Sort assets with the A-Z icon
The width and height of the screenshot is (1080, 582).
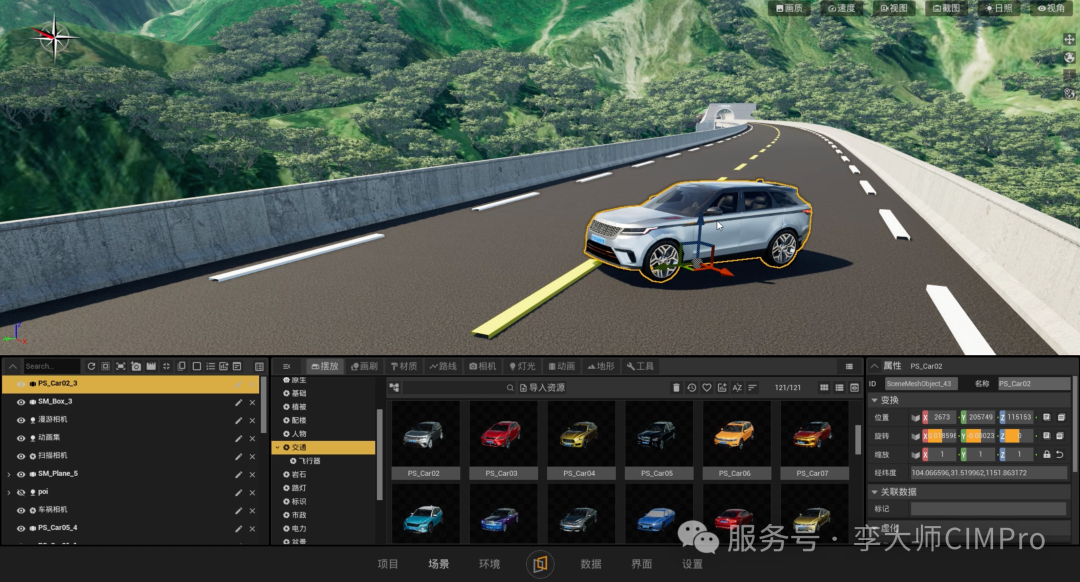pyautogui.click(x=737, y=388)
